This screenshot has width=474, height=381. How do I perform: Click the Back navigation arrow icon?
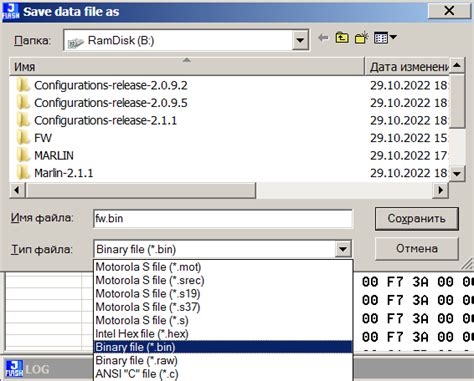(x=323, y=38)
